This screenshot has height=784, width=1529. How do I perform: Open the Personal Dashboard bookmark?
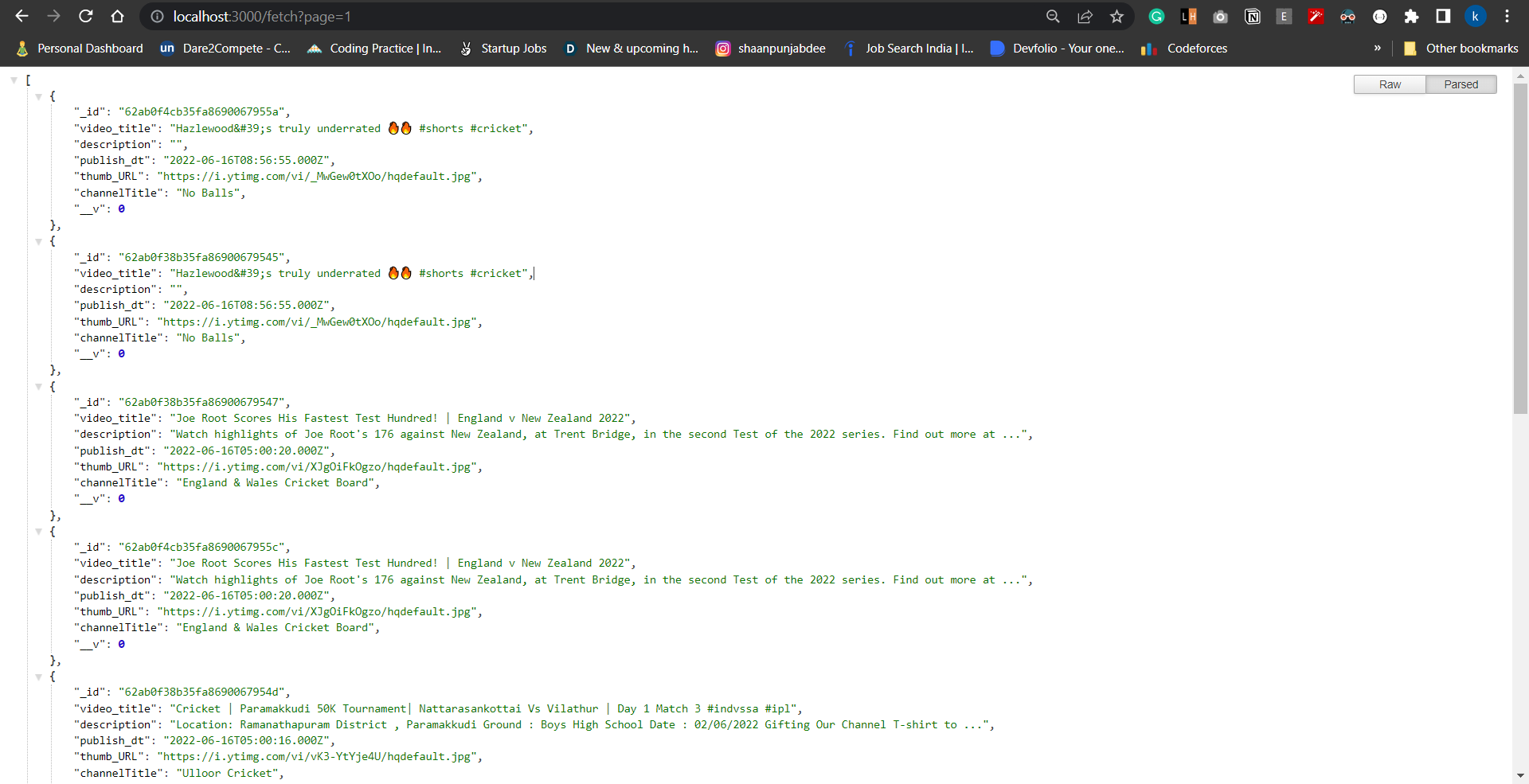tap(80, 49)
